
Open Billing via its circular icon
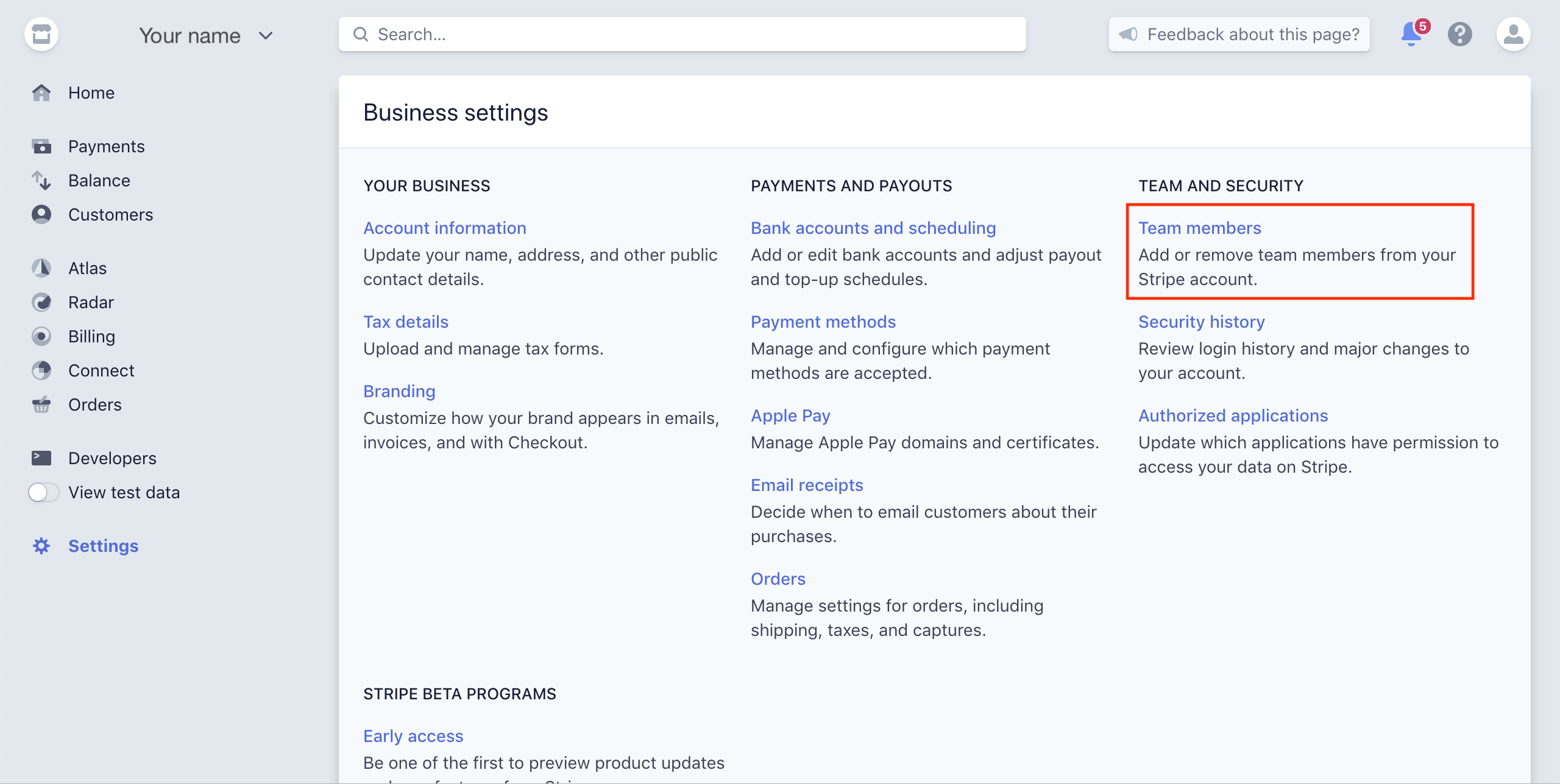click(x=40, y=336)
